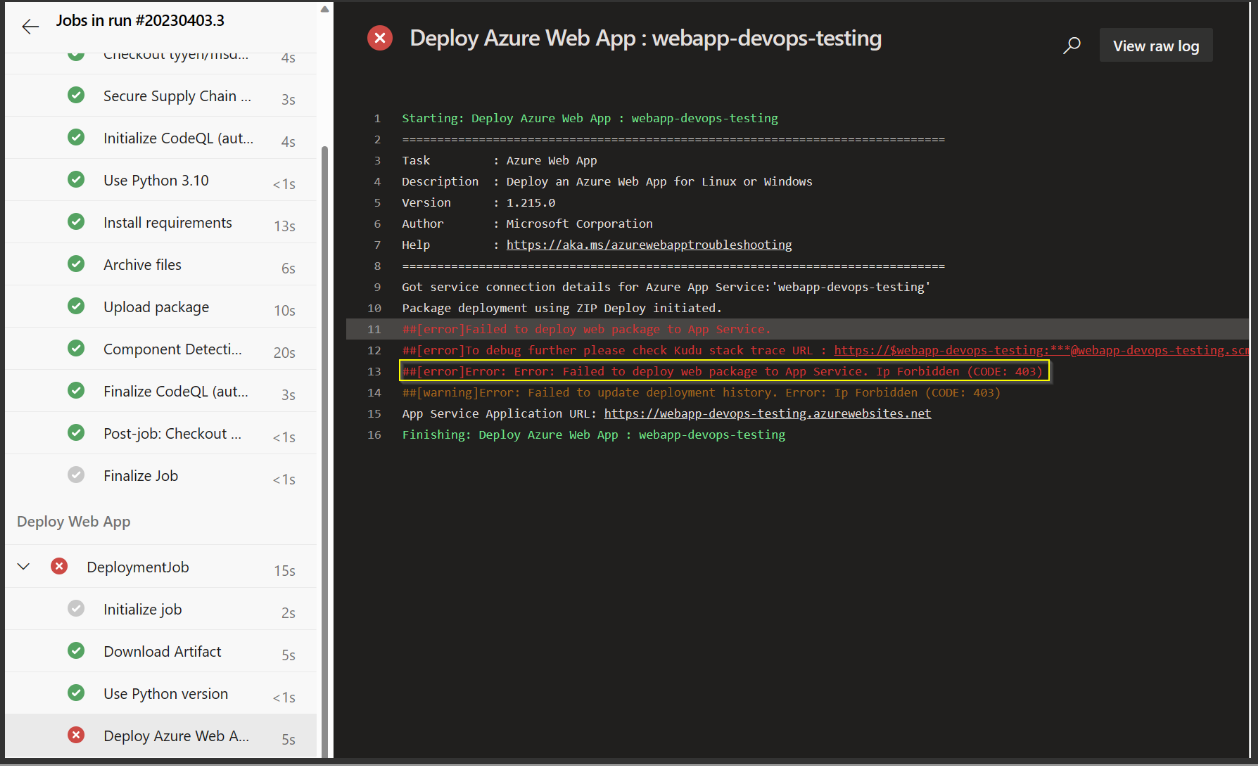
Task: Click the success icon beside Component Detection
Action: (76, 348)
